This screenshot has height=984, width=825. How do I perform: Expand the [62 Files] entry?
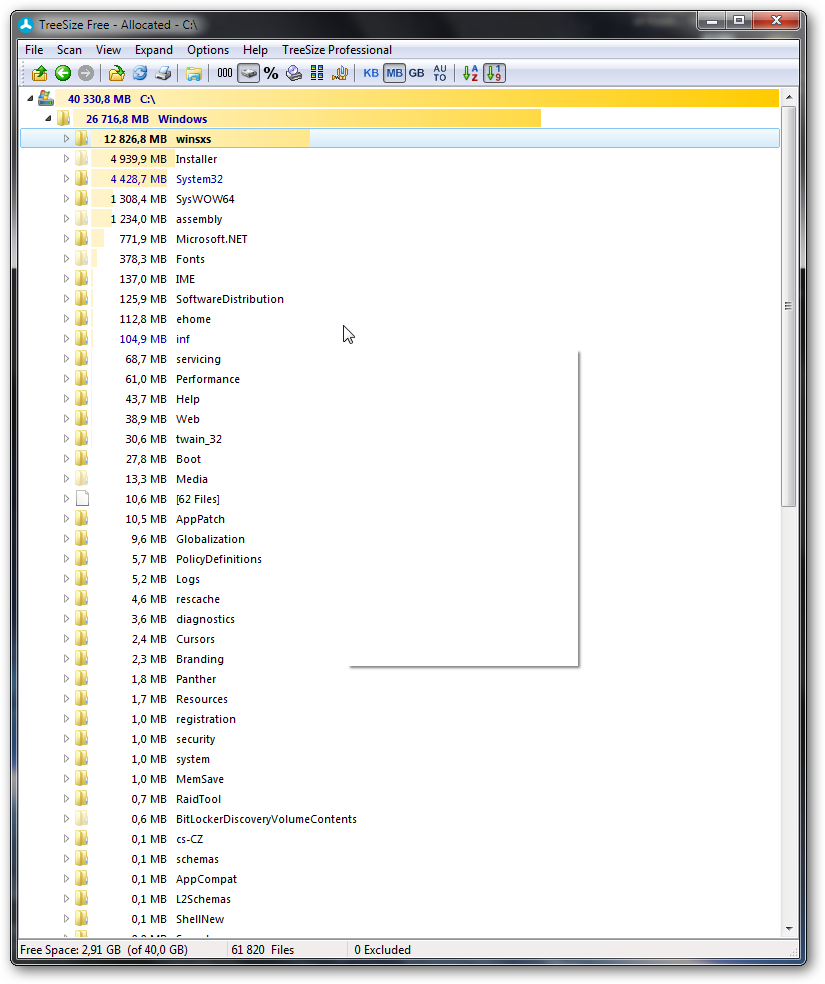coord(66,499)
